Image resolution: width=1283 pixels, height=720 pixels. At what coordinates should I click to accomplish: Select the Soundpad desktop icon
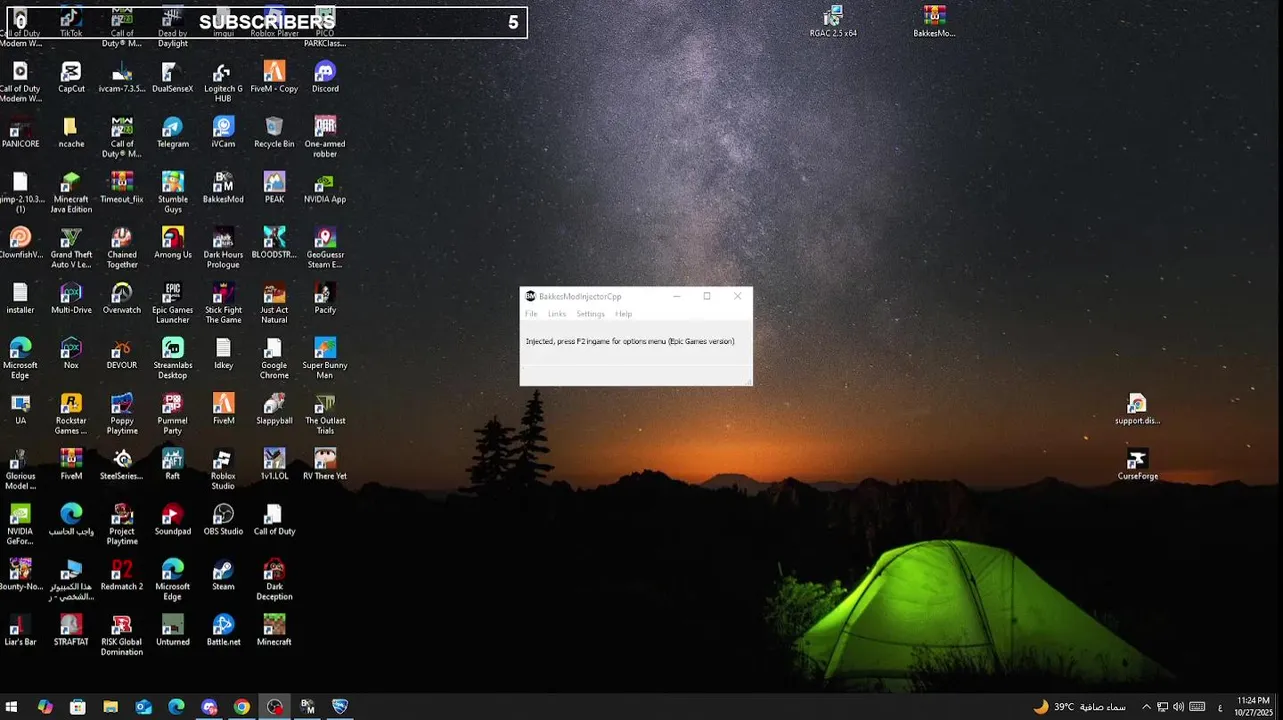pos(172,520)
